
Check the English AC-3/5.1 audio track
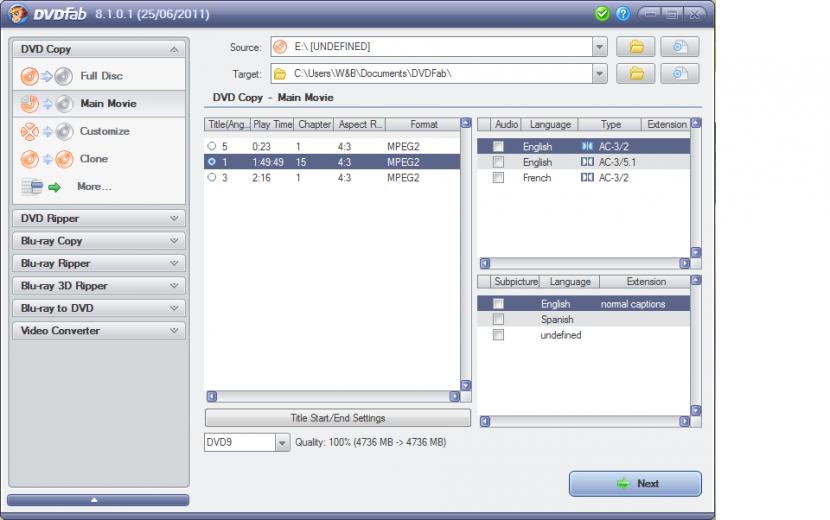click(498, 162)
